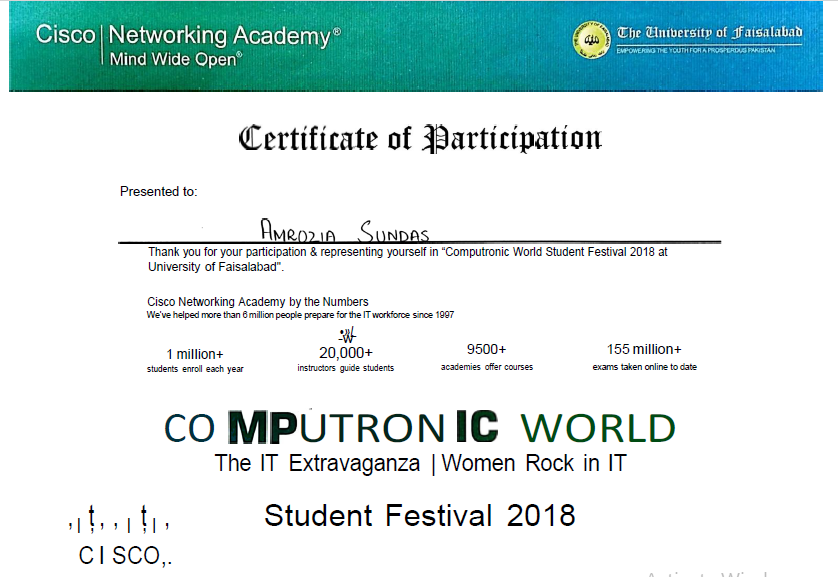The width and height of the screenshot is (838, 577).
Task: Click the University of Faisalabad round logo
Action: pyautogui.click(x=591, y=40)
